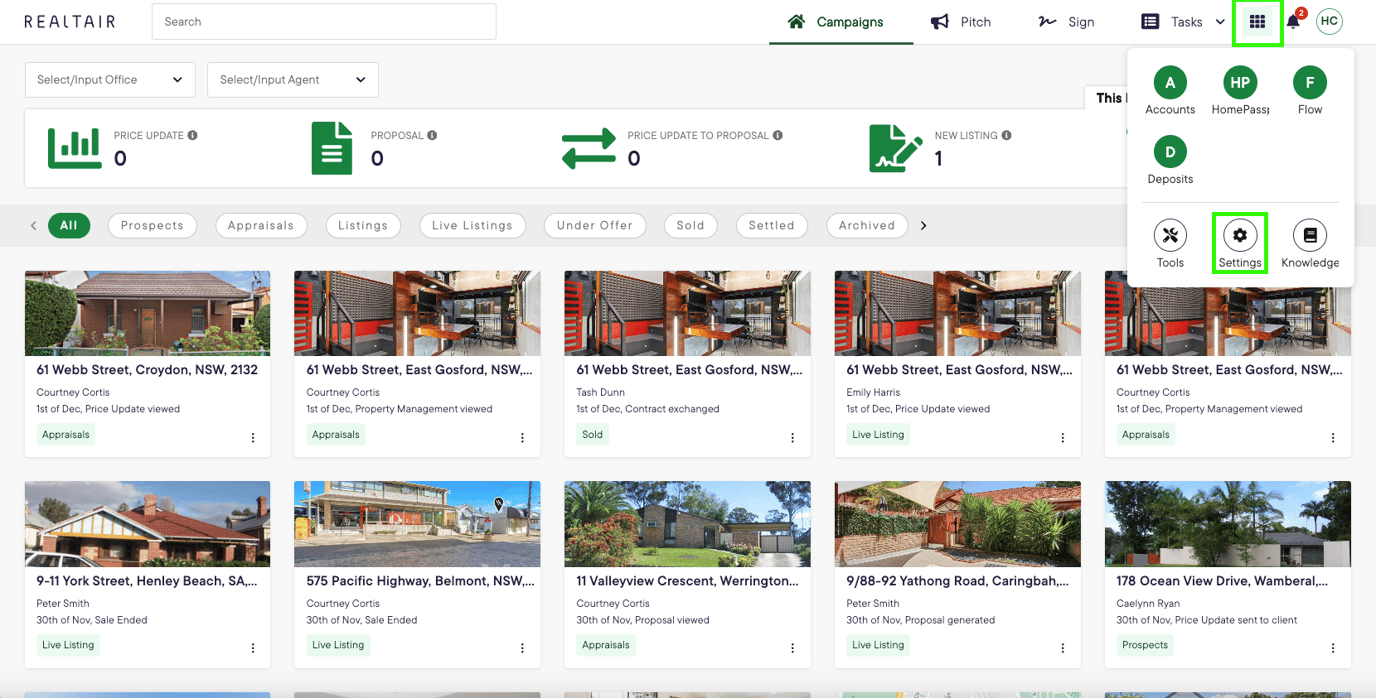This screenshot has height=698, width=1376.
Task: Activate the Prospects filter
Action: coord(152,225)
